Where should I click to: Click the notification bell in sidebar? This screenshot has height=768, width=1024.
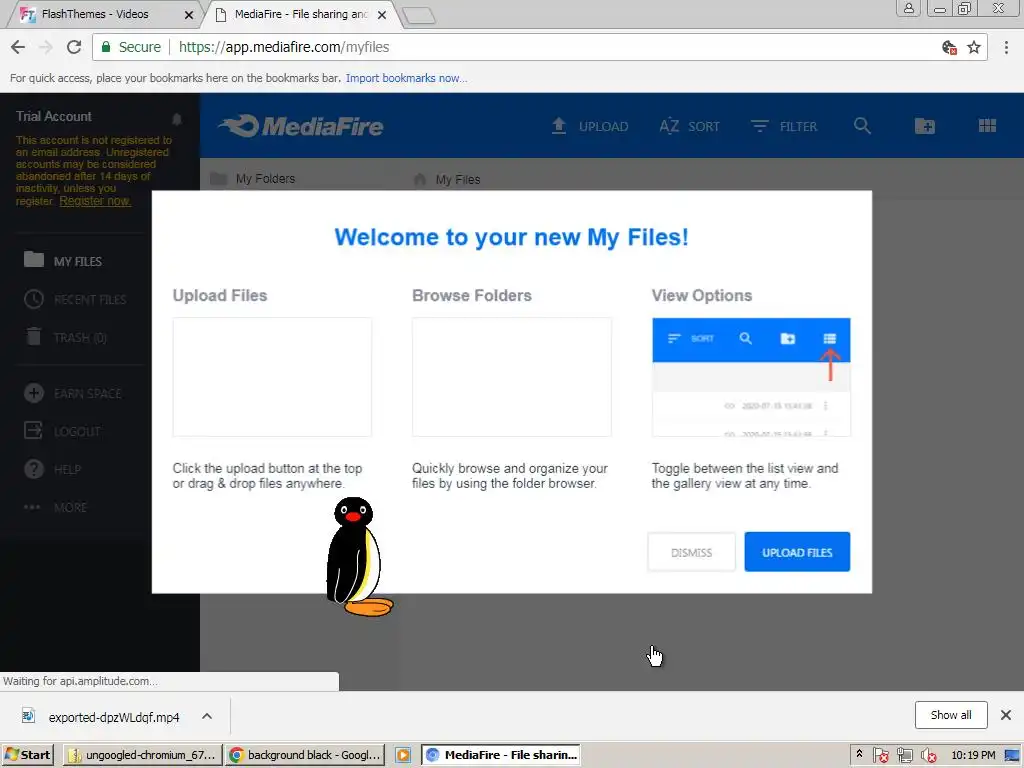click(x=176, y=118)
